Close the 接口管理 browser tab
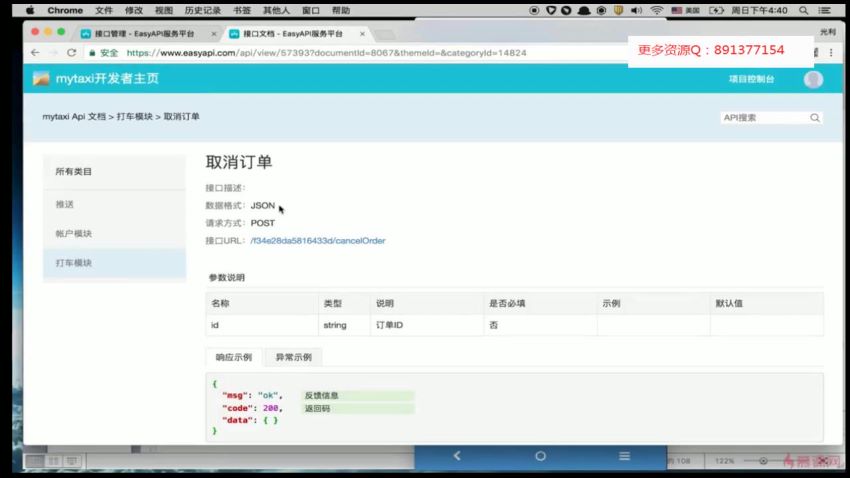 pos(214,33)
